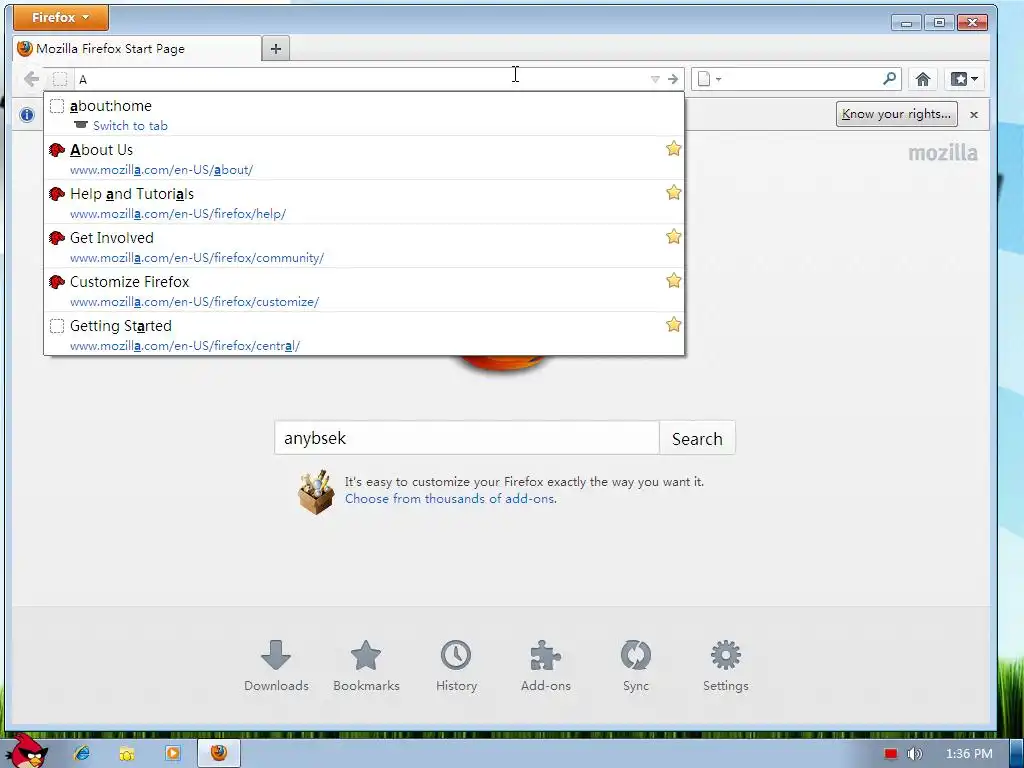Open the search engine selector dropdown
The image size is (1024, 768).
(709, 79)
